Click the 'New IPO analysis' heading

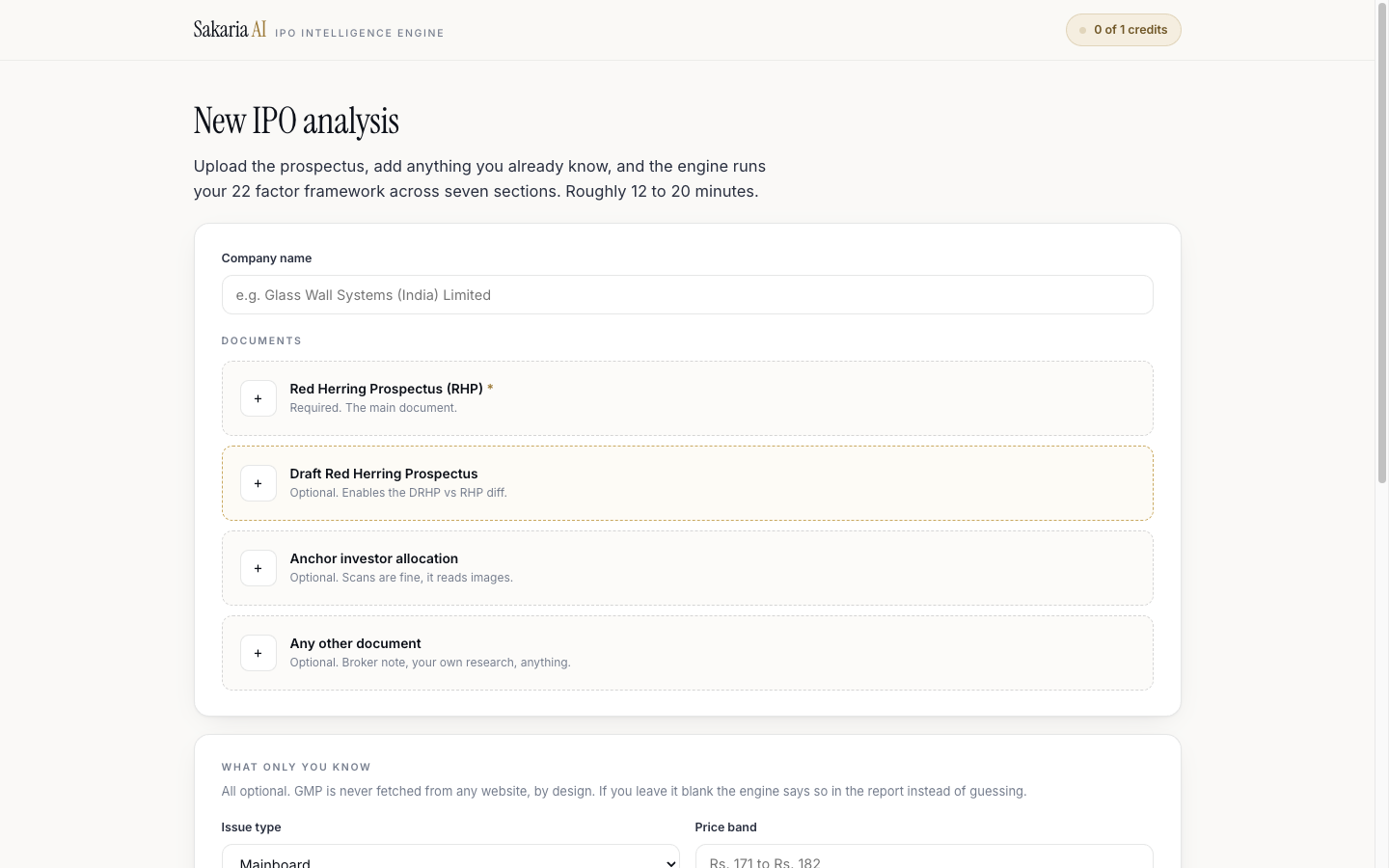click(296, 121)
